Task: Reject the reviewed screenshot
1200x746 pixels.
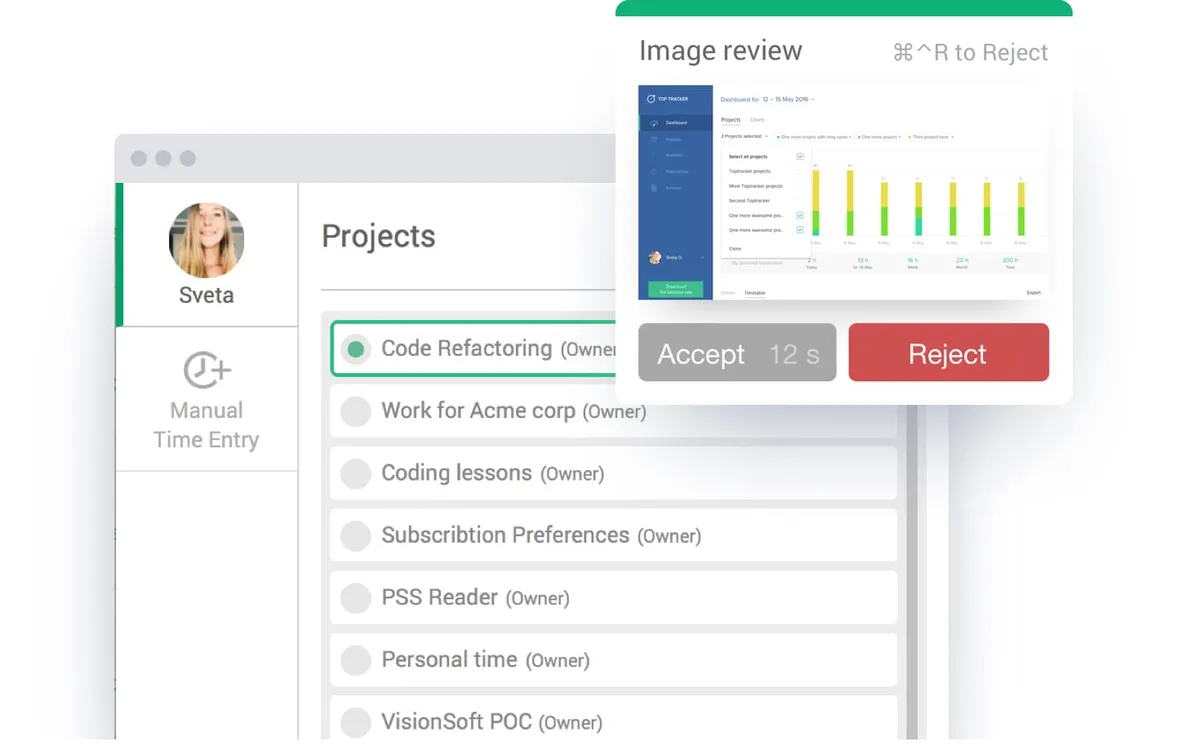Action: 949,353
